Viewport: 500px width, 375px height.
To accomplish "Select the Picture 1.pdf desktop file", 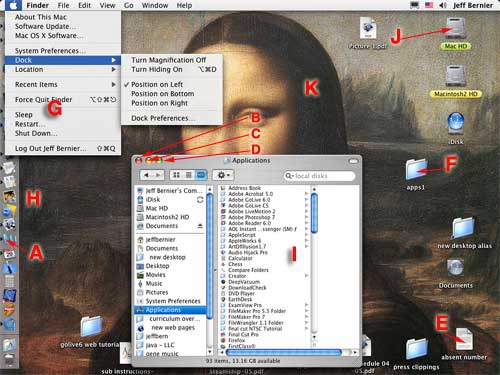I will click(368, 28).
